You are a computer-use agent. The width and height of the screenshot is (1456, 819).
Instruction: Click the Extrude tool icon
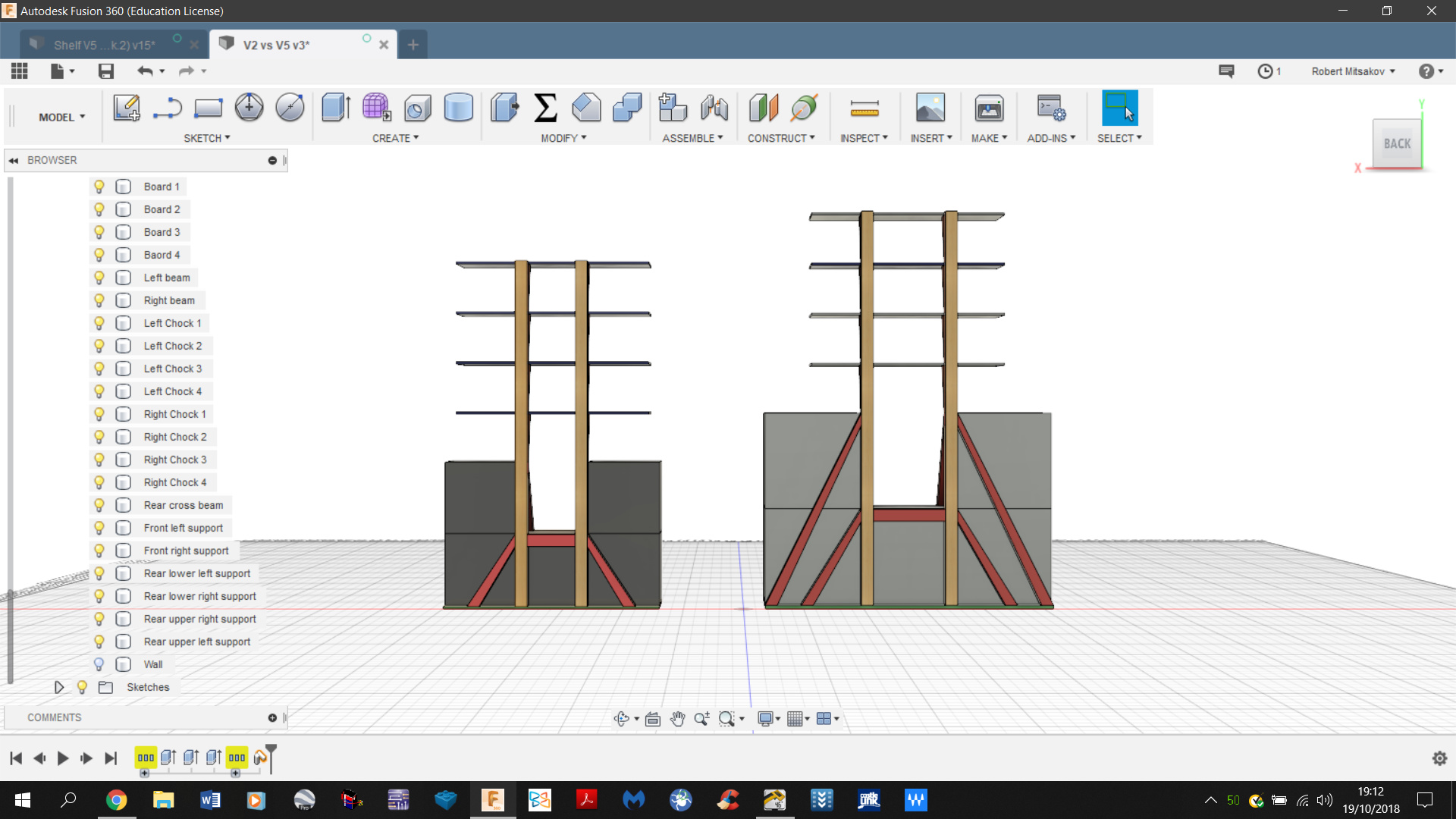(335, 108)
